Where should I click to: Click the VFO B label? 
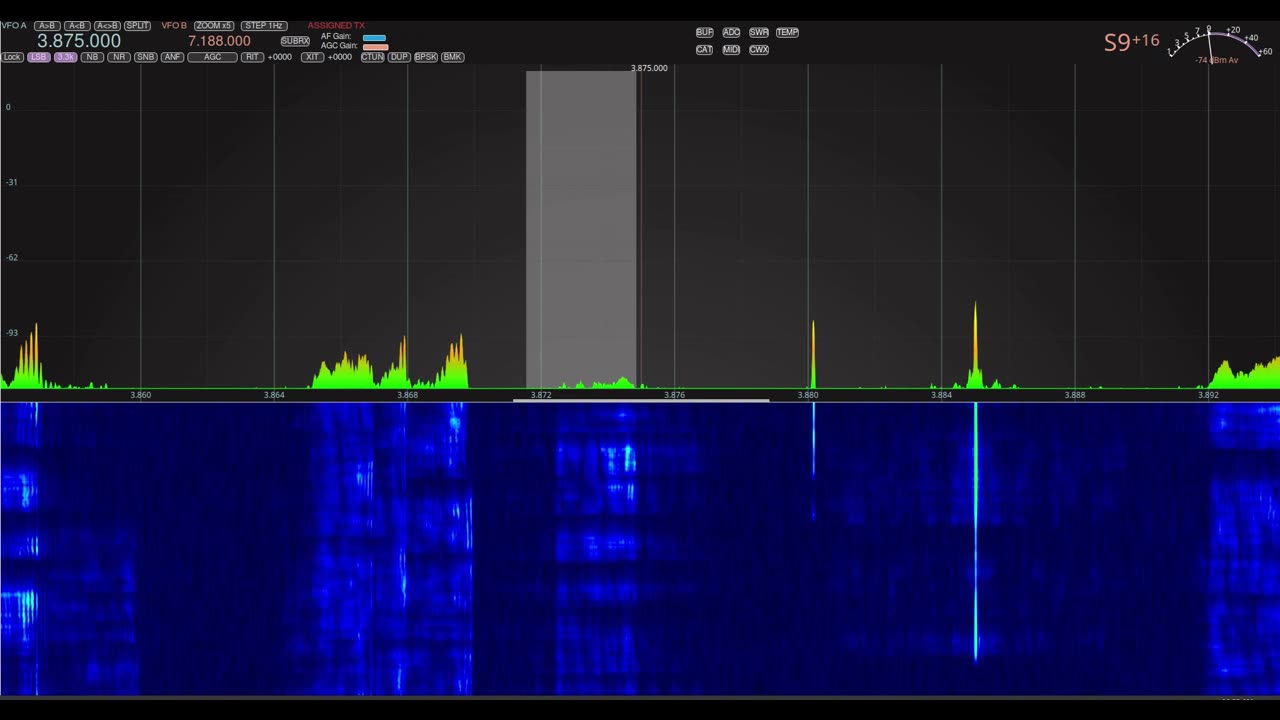click(x=174, y=26)
